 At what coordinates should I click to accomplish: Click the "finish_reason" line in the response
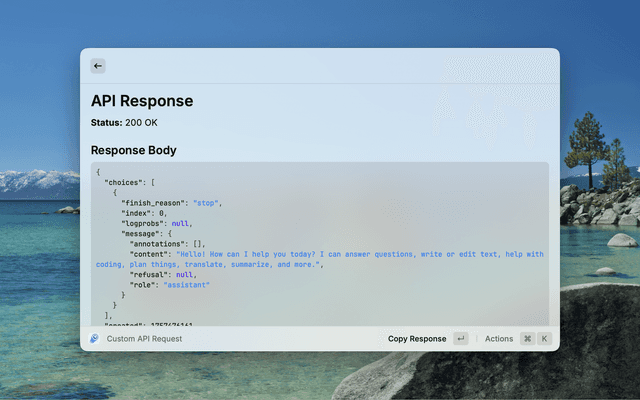tap(170, 203)
